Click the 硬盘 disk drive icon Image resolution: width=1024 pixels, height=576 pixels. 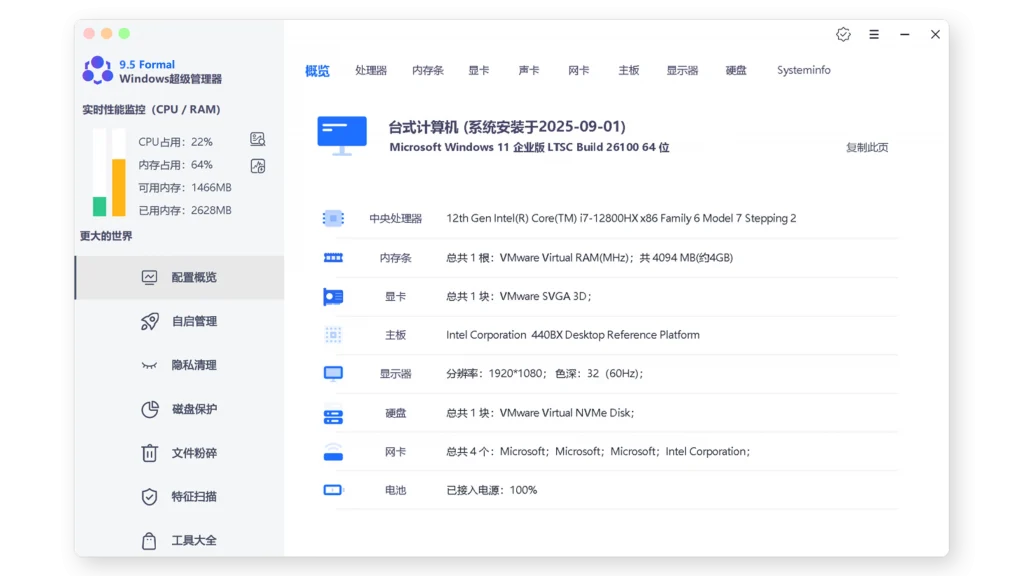[333, 416]
